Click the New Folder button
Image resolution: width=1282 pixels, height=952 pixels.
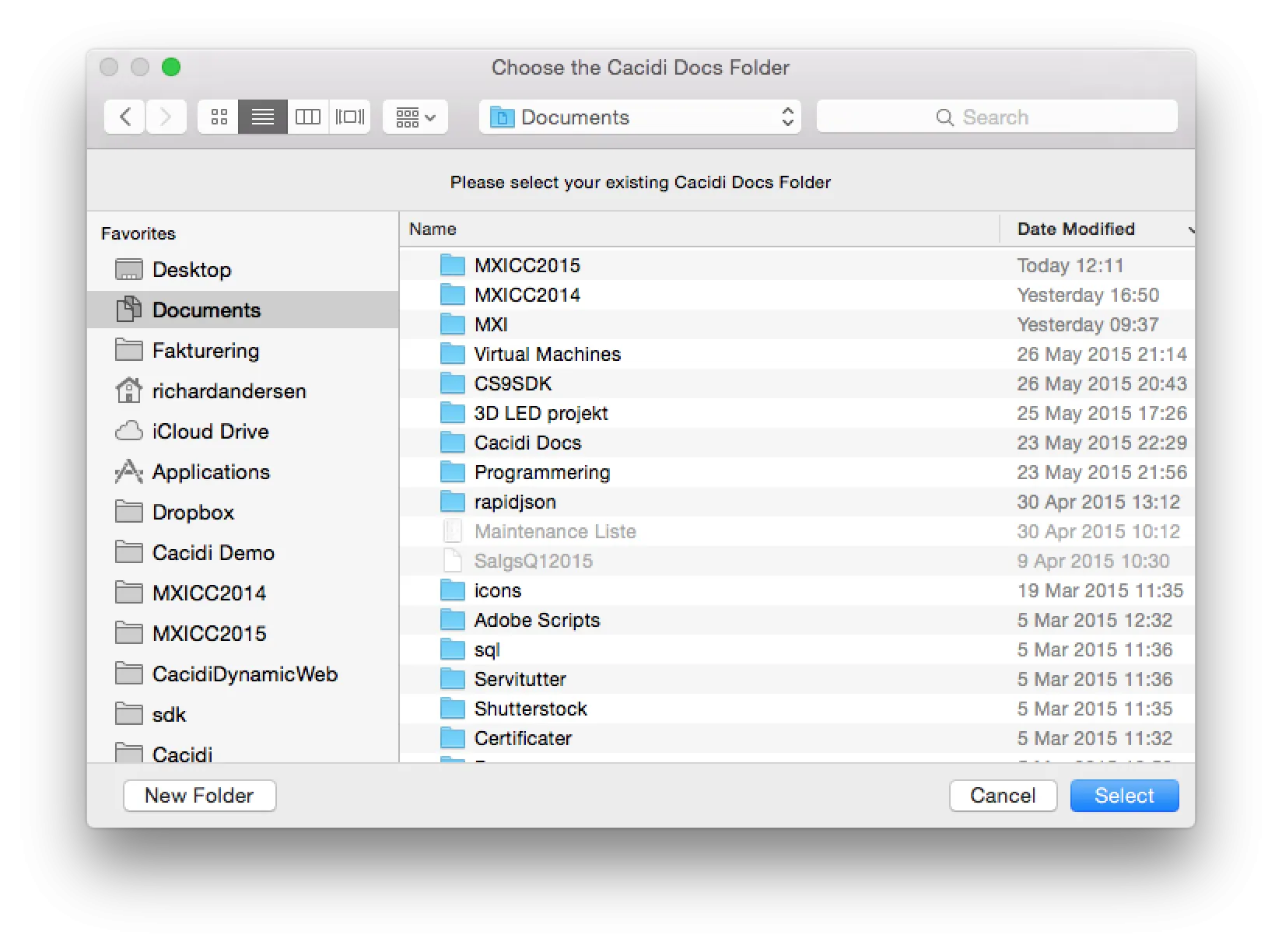point(199,796)
